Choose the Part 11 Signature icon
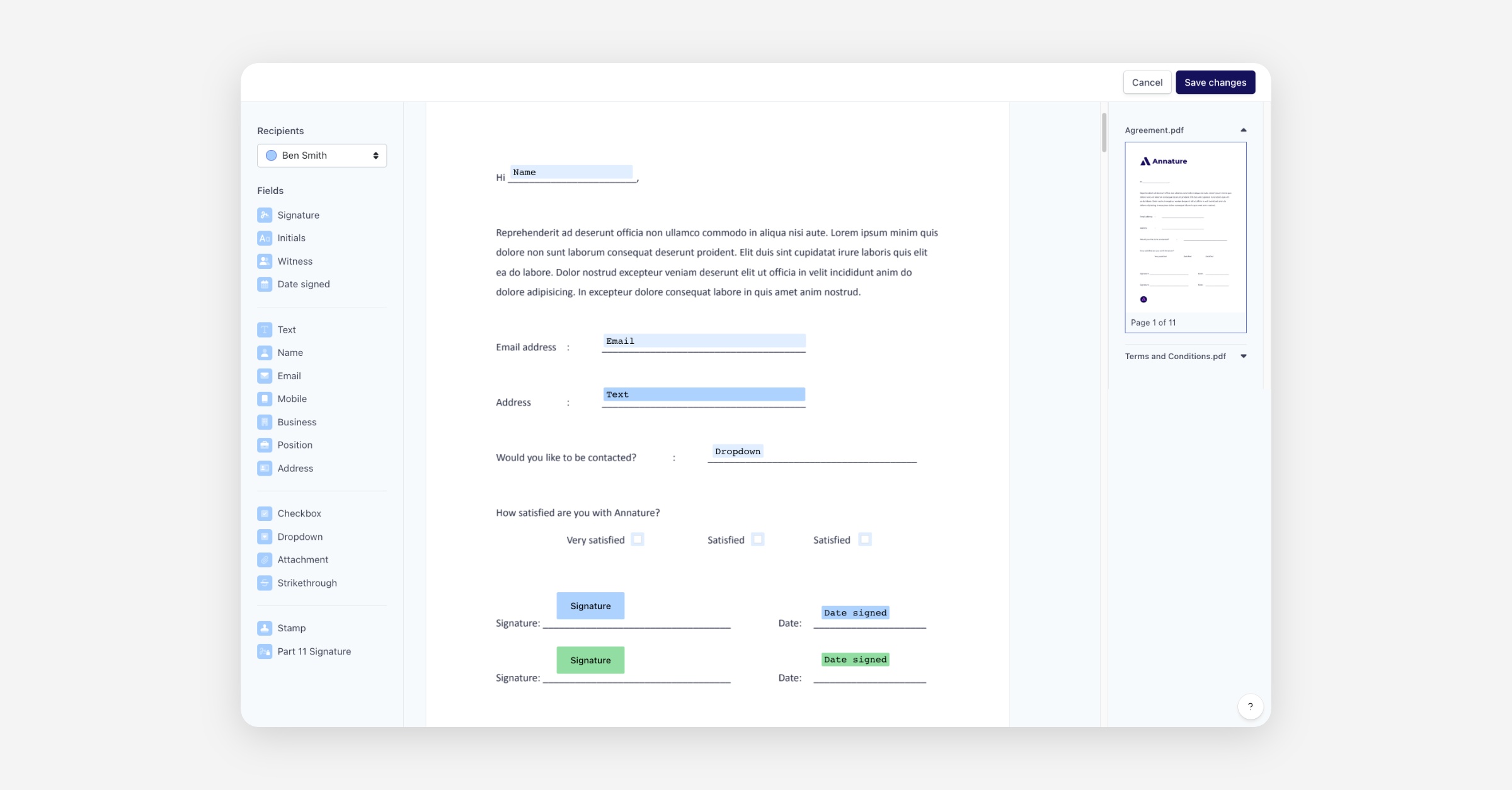 (x=265, y=651)
